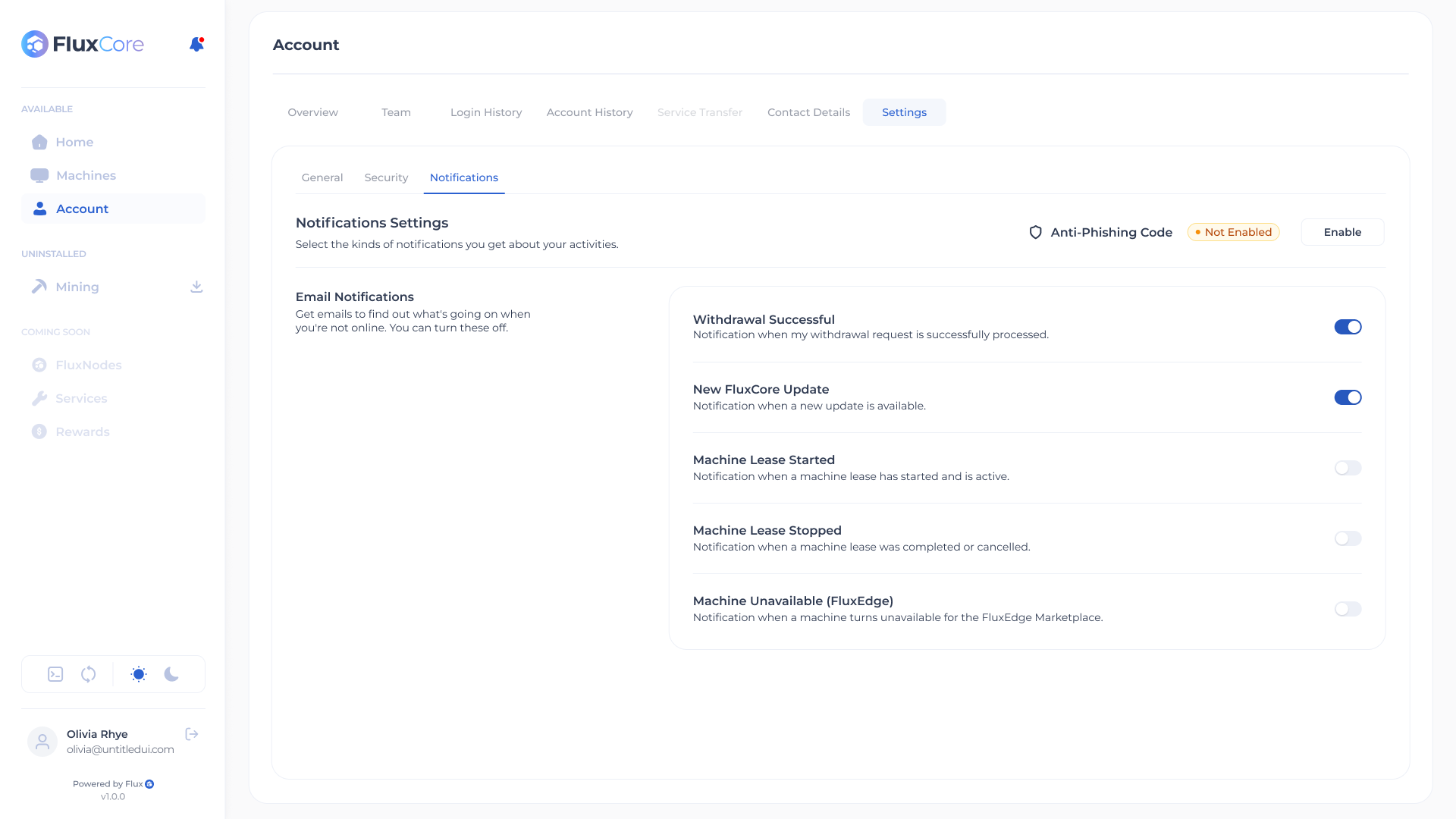Click the refresh sync icon
Image resolution: width=1456 pixels, height=819 pixels.
pyautogui.click(x=89, y=674)
